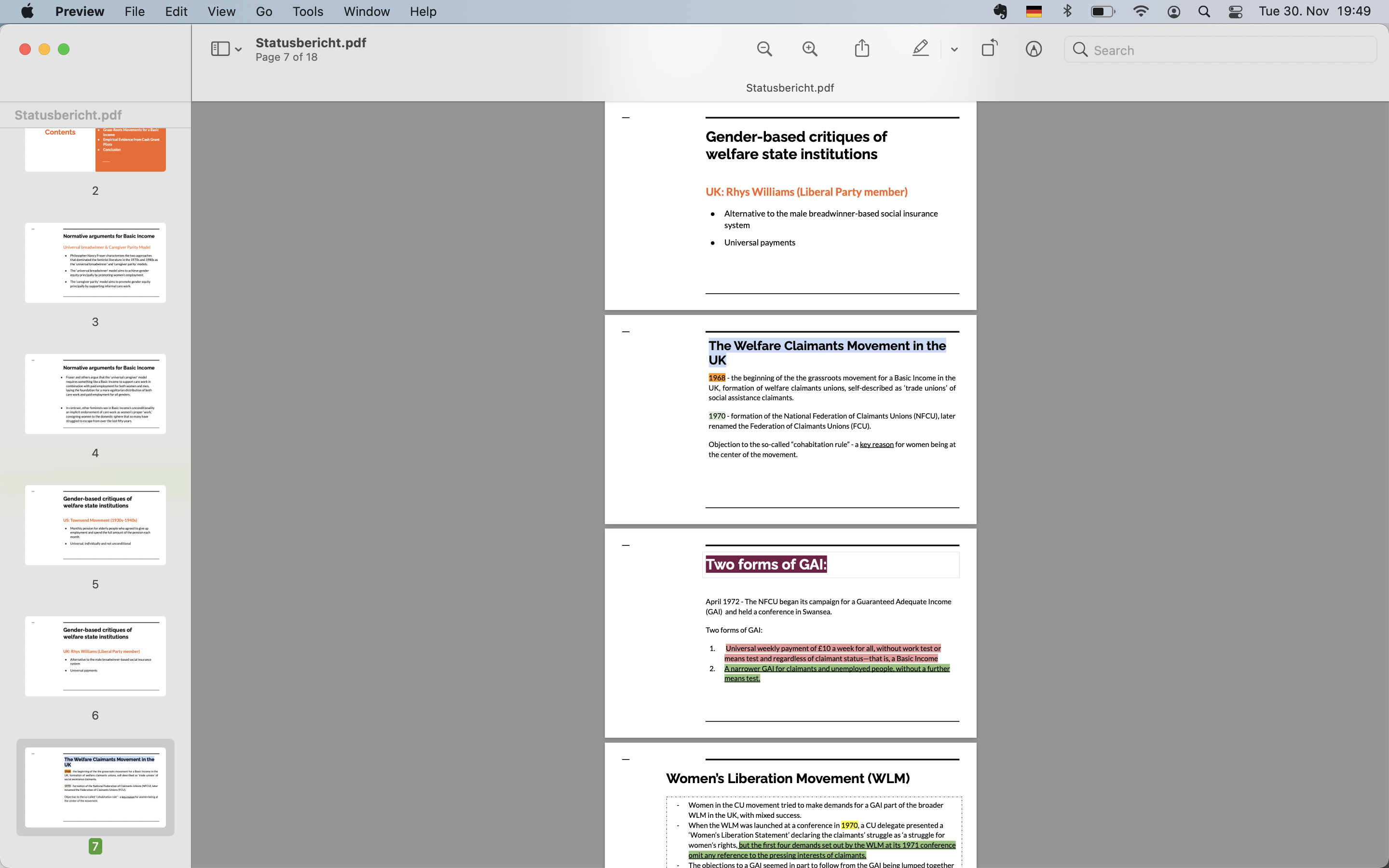Open Bluetooth status menu
Screen dimensions: 1389x868
tap(1067, 12)
